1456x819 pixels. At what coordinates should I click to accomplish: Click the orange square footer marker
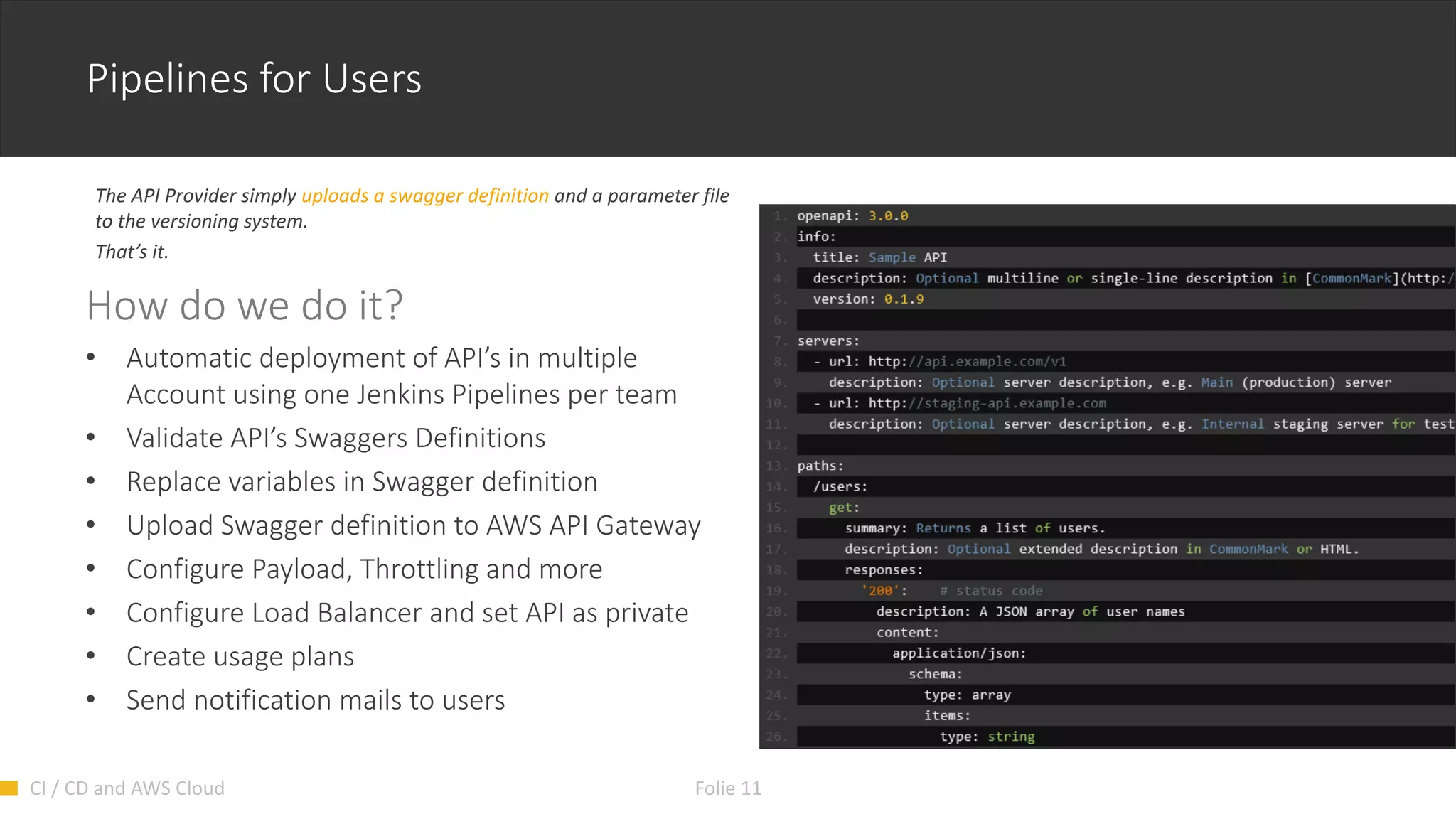click(9, 788)
